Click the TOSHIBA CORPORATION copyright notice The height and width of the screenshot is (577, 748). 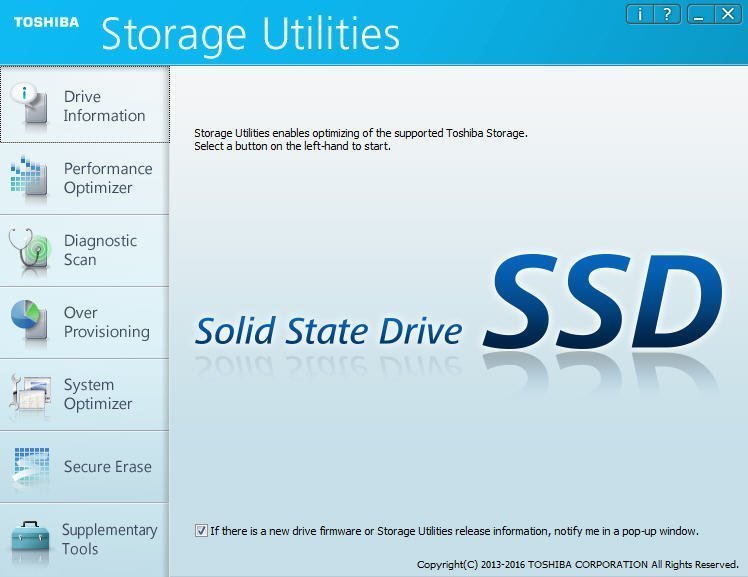tap(578, 565)
